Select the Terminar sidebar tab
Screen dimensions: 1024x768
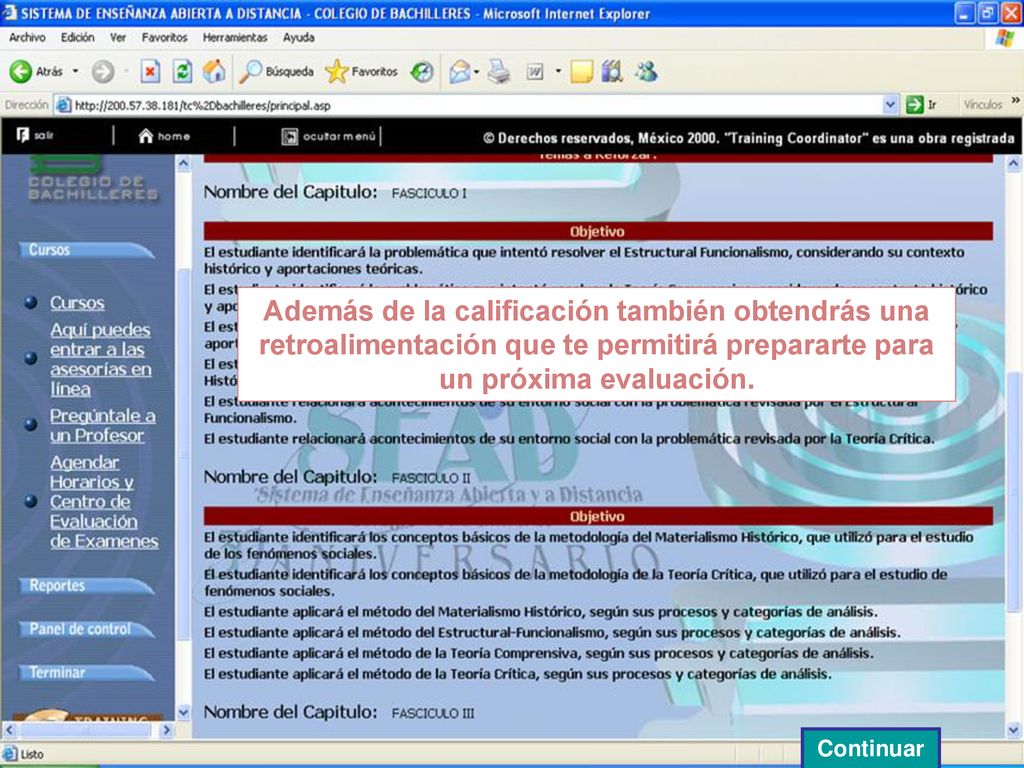(x=88, y=673)
